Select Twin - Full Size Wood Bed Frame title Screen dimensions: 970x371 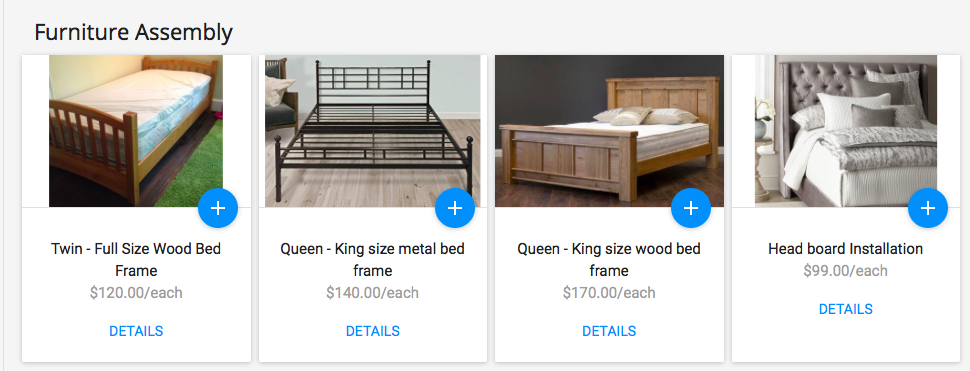tap(136, 260)
